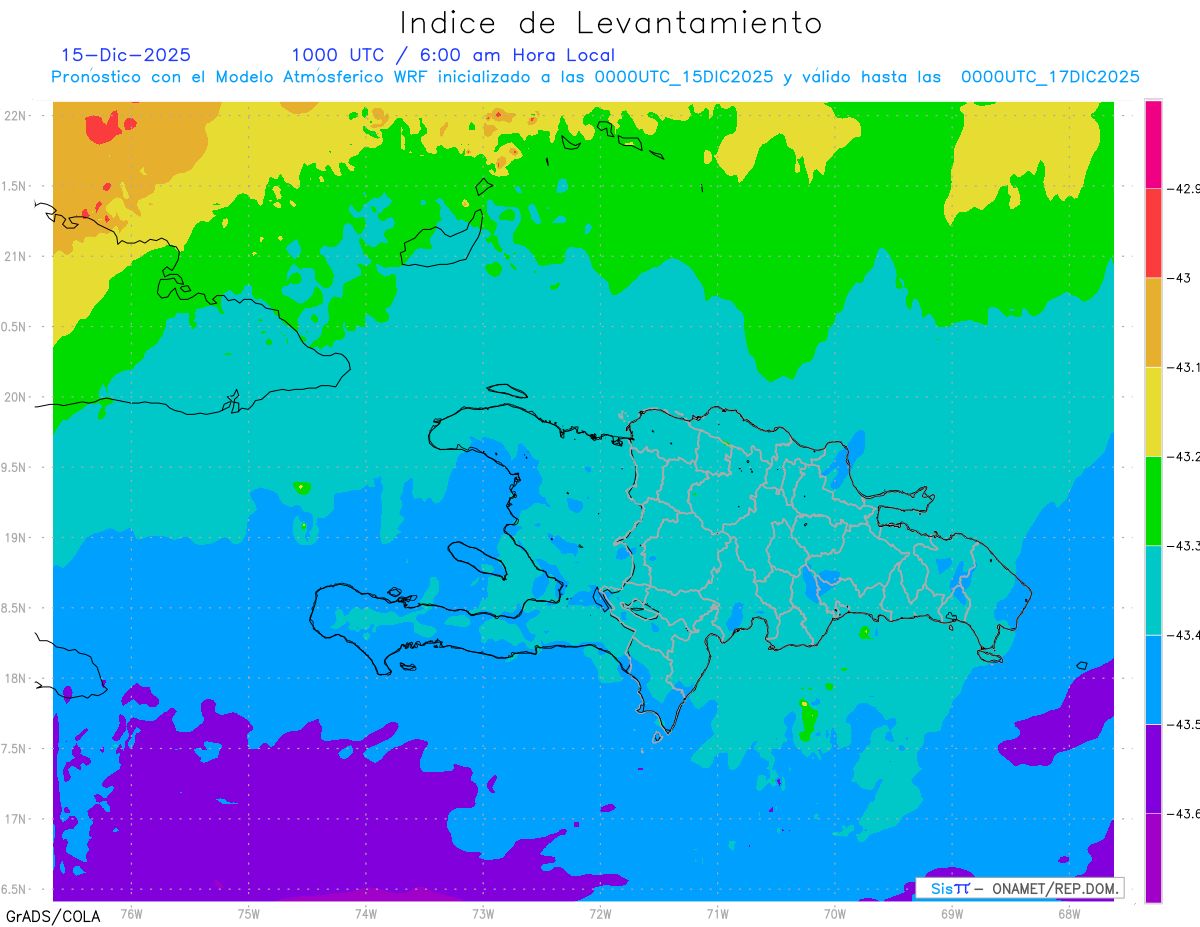Click the legend value "-43.4"

[1184, 635]
